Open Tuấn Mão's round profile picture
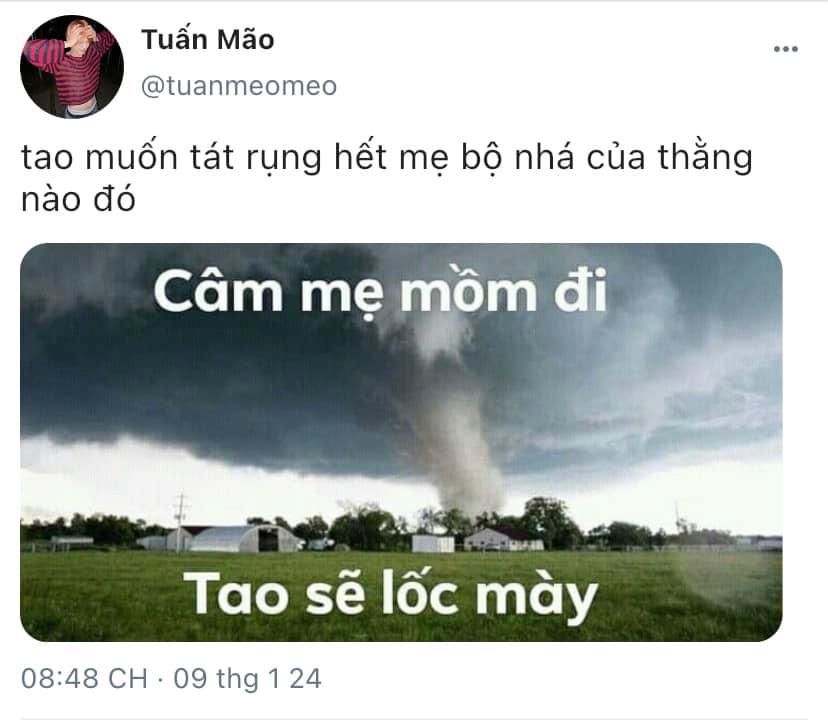This screenshot has height=720, width=828. 72,67
